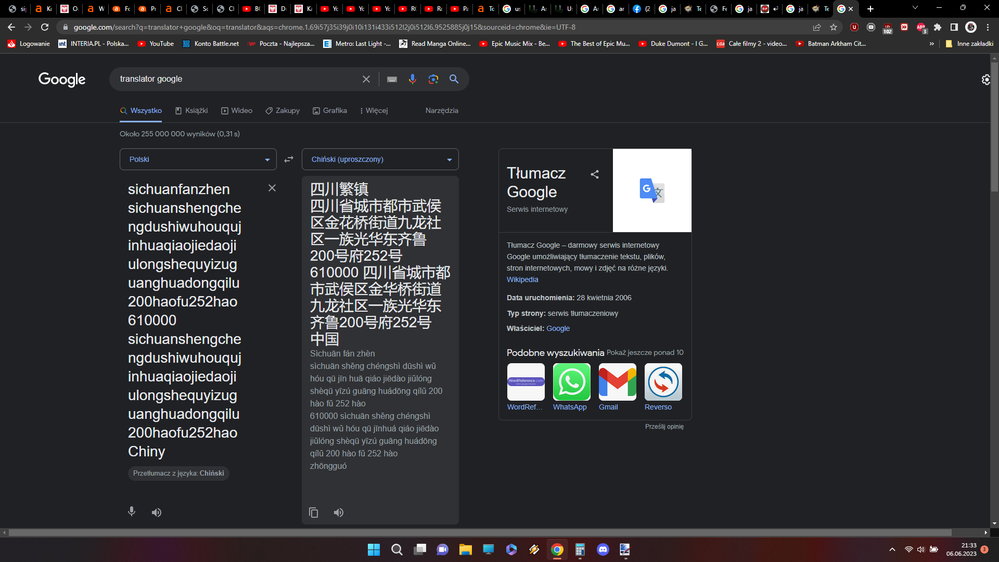Expand the Więcej search filter menu
Screen dimensions: 999x562
[374, 111]
